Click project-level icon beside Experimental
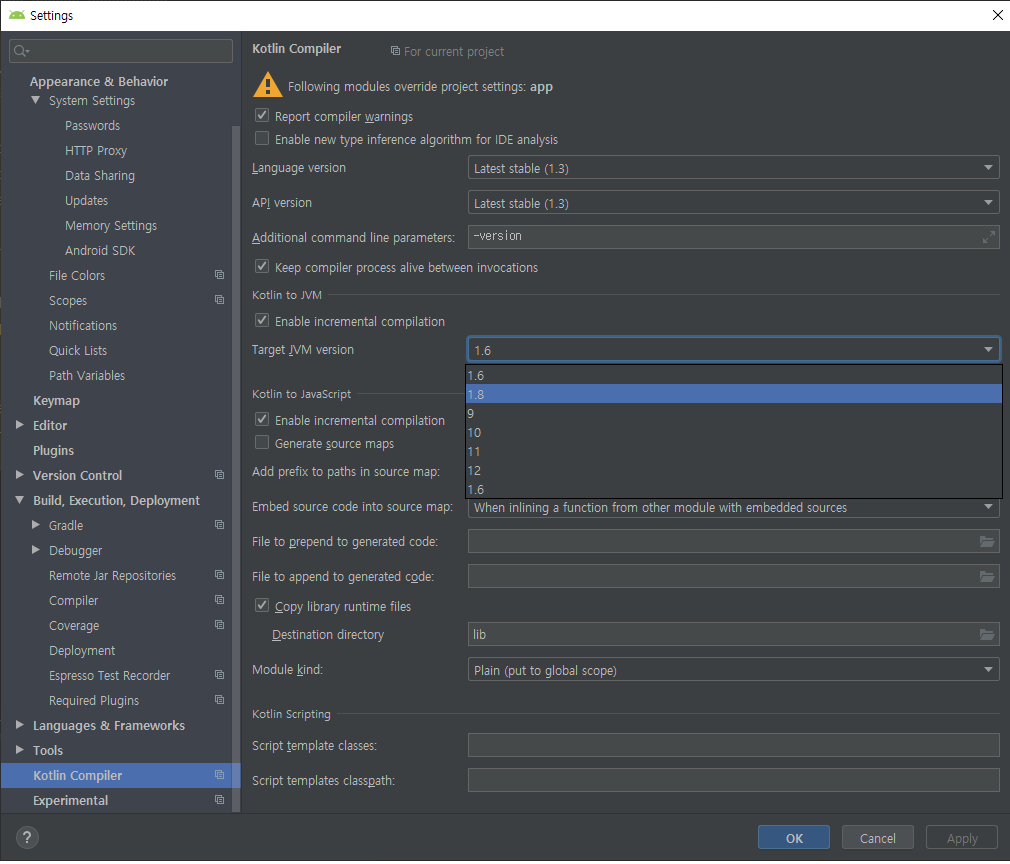 (220, 800)
